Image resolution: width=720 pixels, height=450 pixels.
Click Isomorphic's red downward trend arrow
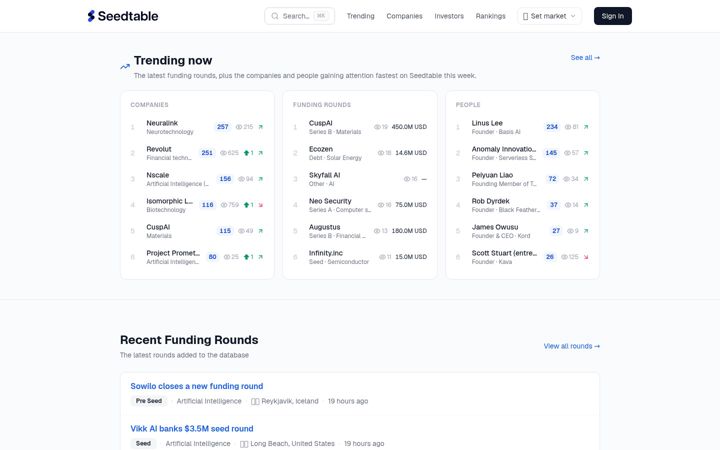tap(260, 205)
